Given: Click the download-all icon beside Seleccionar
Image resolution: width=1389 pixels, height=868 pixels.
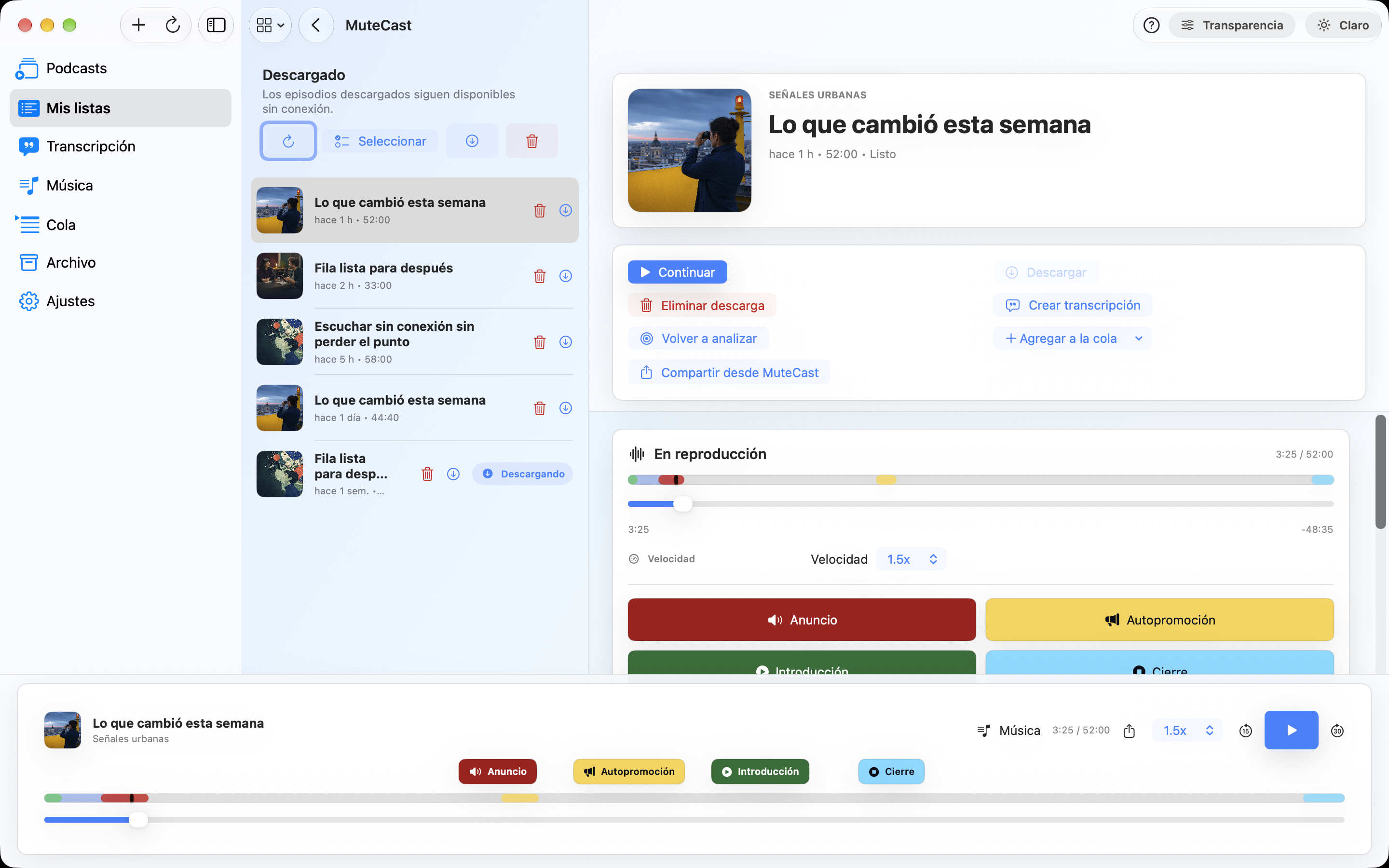Looking at the screenshot, I should [x=472, y=141].
